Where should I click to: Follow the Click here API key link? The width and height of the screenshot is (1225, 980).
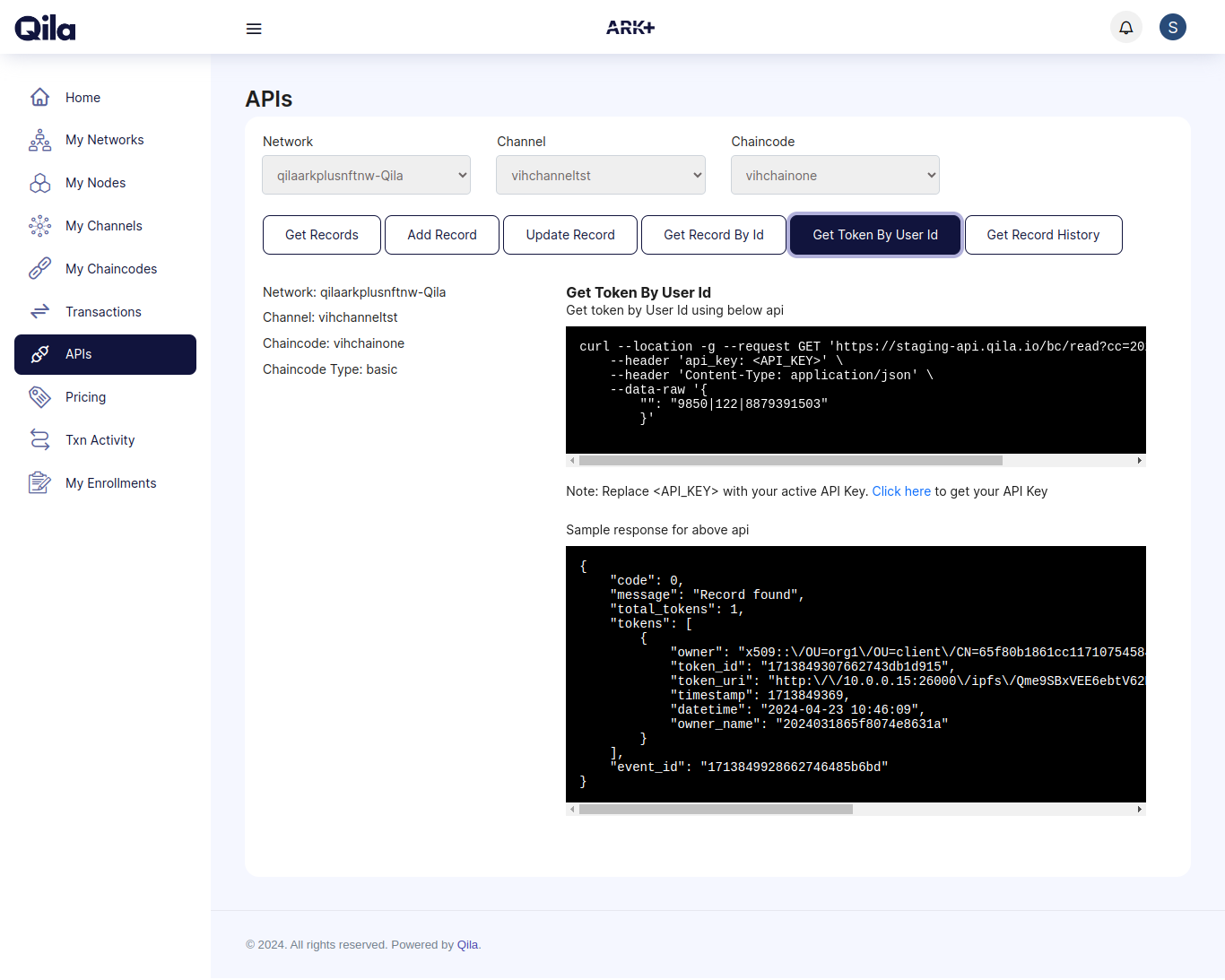901,491
